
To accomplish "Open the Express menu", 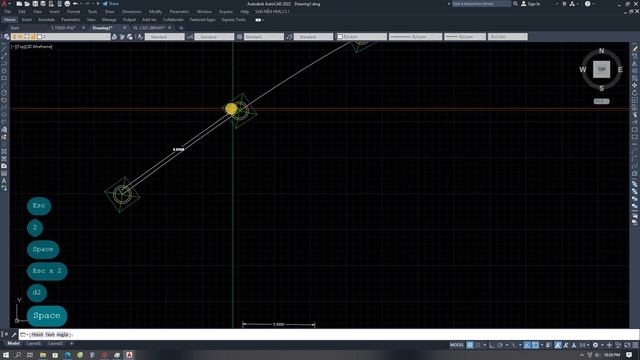I will point(226,12).
